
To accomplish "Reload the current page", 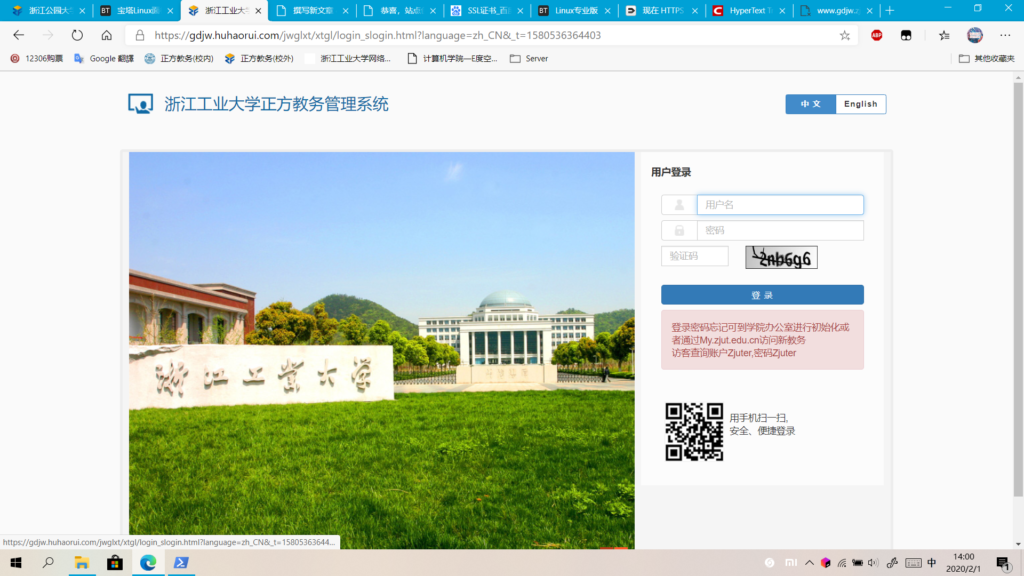I will 77,35.
